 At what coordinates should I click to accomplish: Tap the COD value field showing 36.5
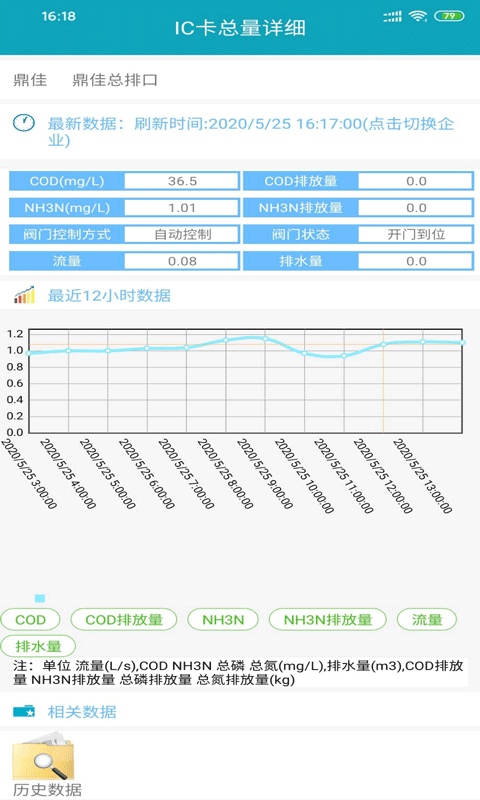[182, 181]
